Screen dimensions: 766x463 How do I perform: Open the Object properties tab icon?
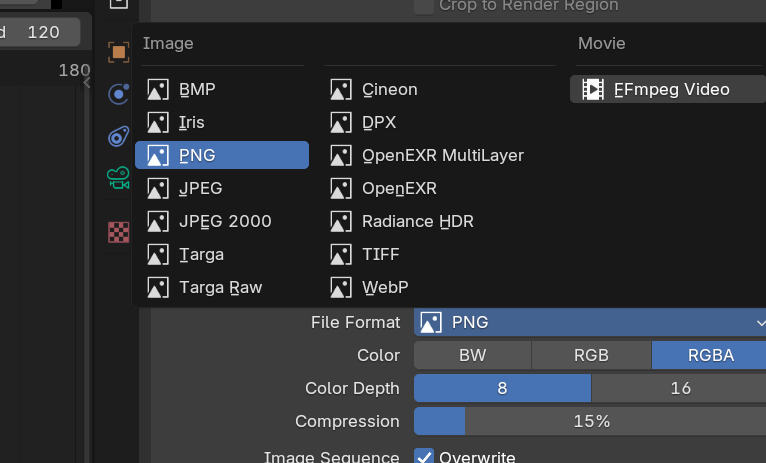click(x=119, y=51)
